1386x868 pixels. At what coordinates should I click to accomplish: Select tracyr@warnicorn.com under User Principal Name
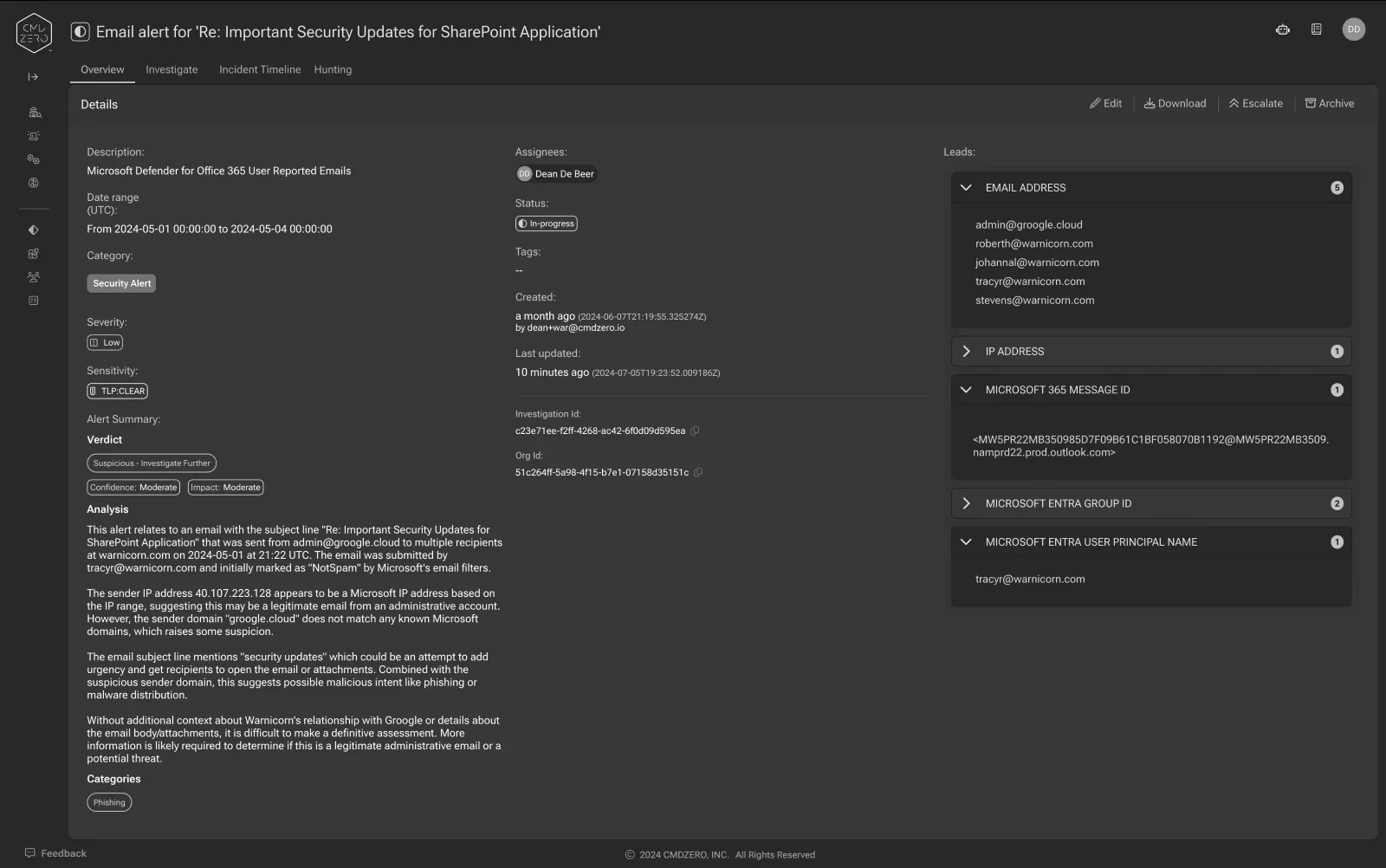tap(1030, 580)
